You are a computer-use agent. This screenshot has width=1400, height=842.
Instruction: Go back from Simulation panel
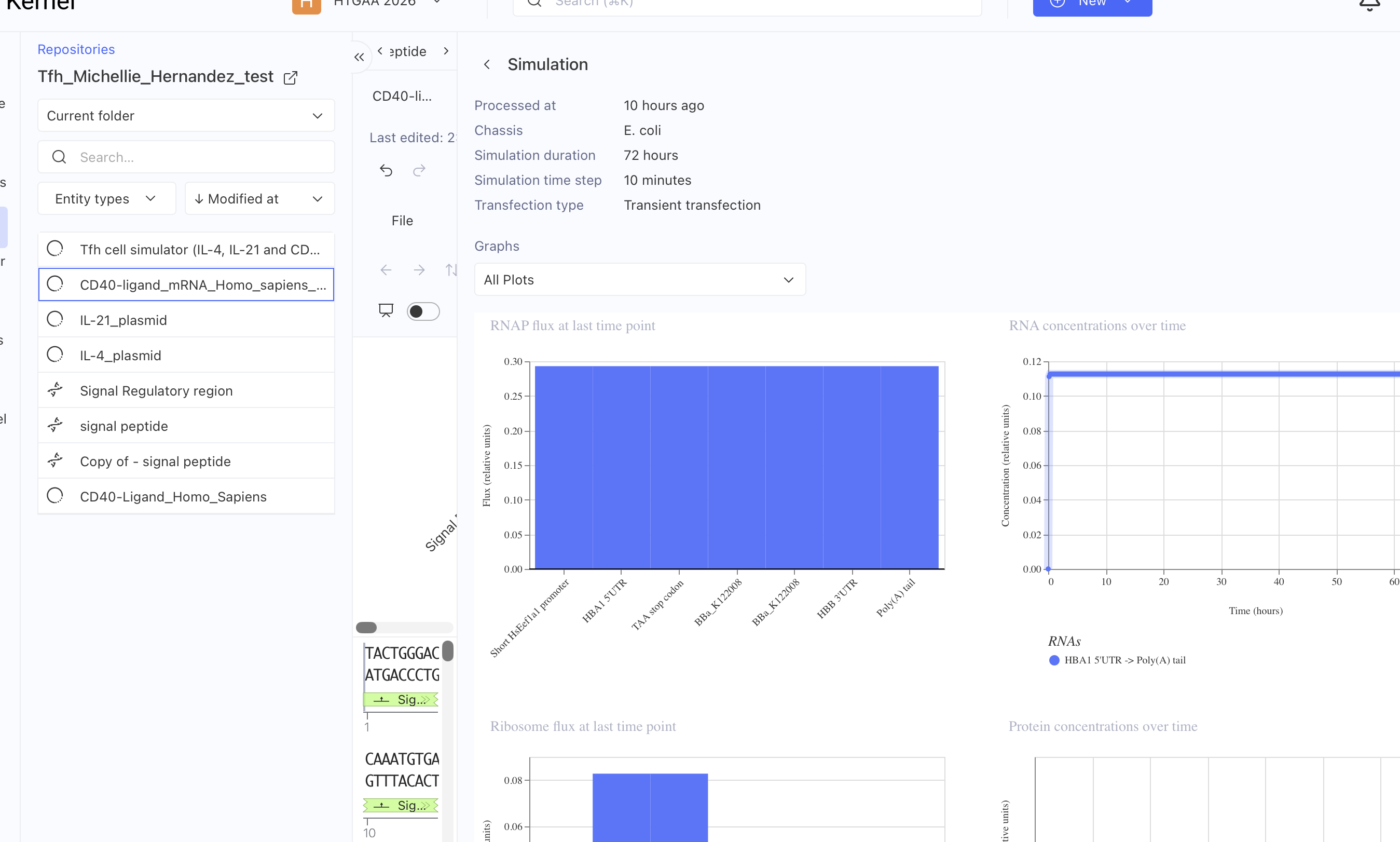487,65
